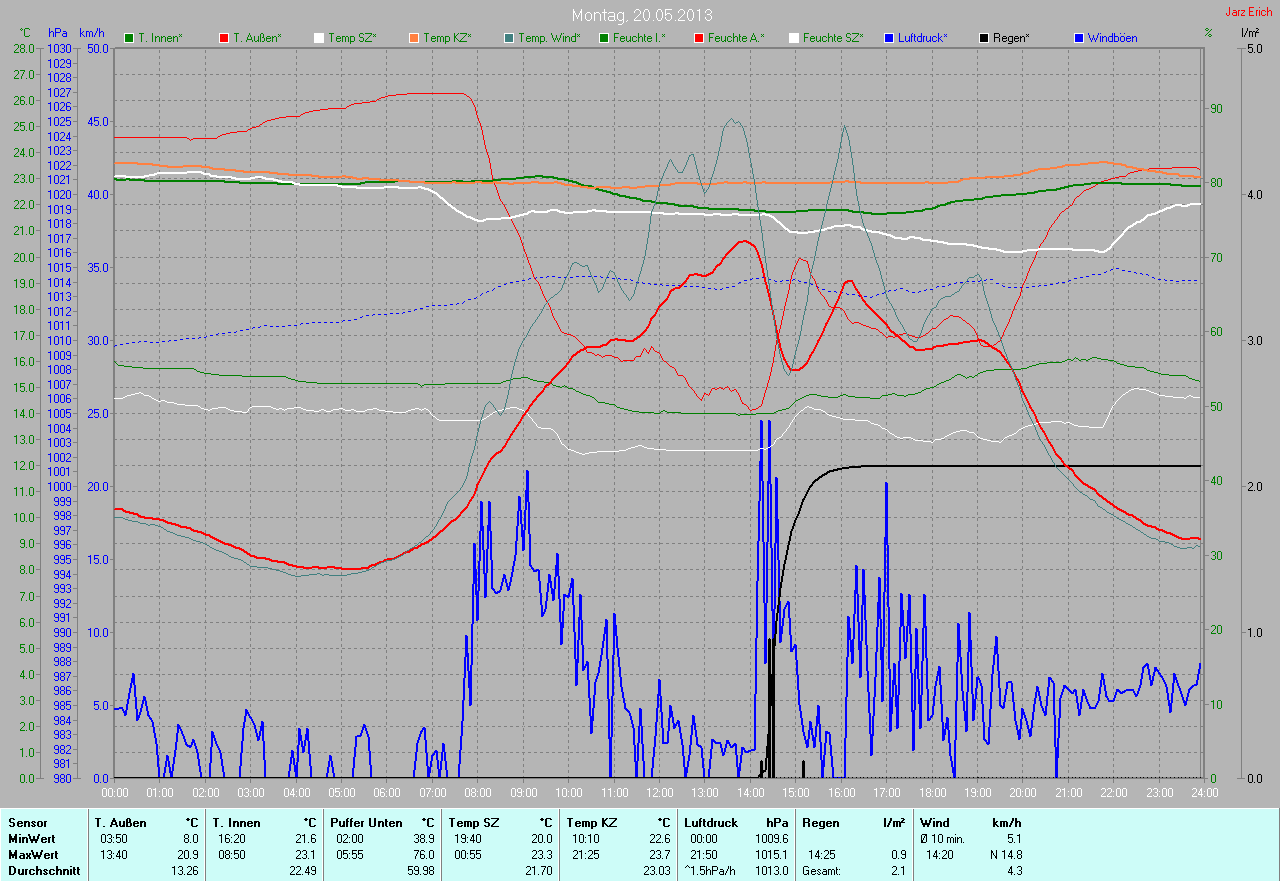Click the green T. Innen legend square
This screenshot has height=881, width=1280.
click(x=129, y=38)
